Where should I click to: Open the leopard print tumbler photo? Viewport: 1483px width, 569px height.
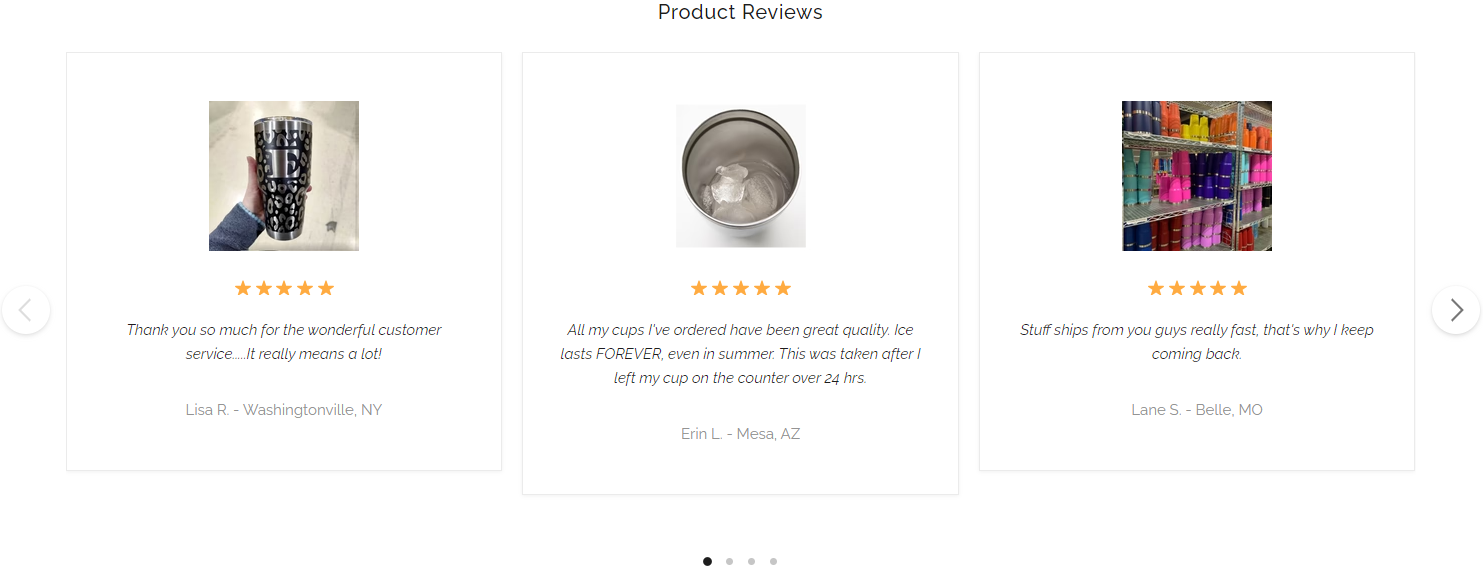tap(284, 176)
